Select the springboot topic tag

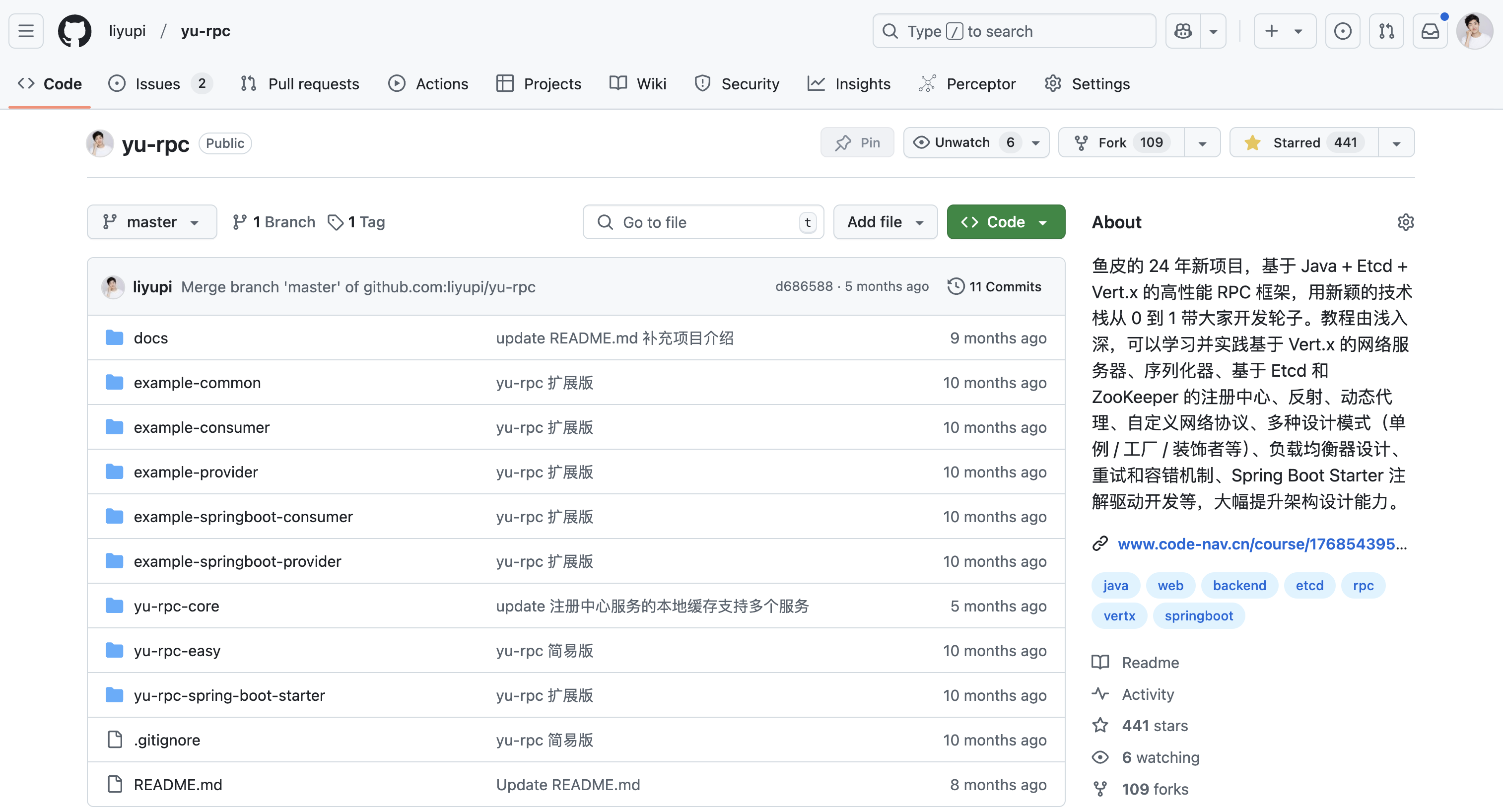pyautogui.click(x=1198, y=615)
